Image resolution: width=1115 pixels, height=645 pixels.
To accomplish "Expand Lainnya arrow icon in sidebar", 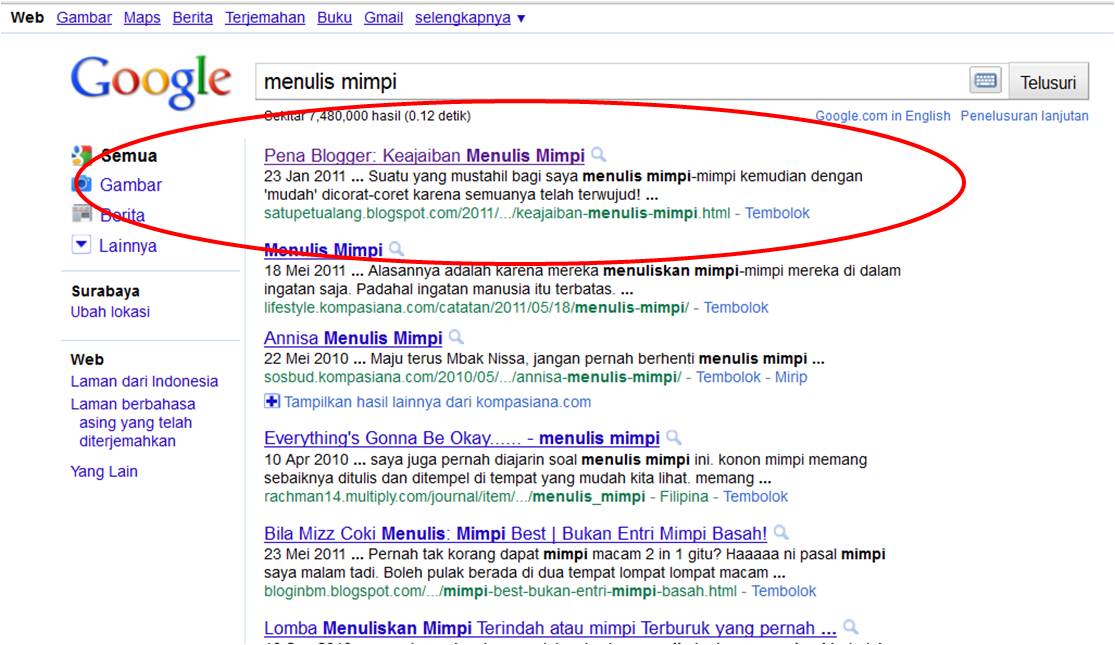I will click(81, 245).
